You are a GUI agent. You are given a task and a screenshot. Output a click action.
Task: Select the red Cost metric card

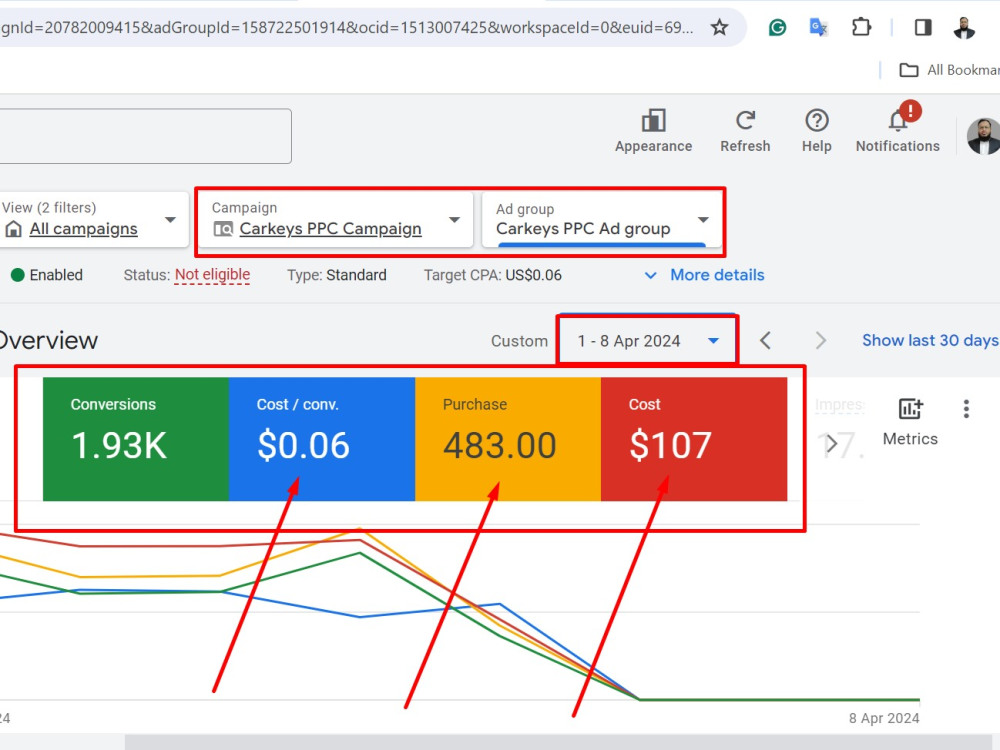695,439
